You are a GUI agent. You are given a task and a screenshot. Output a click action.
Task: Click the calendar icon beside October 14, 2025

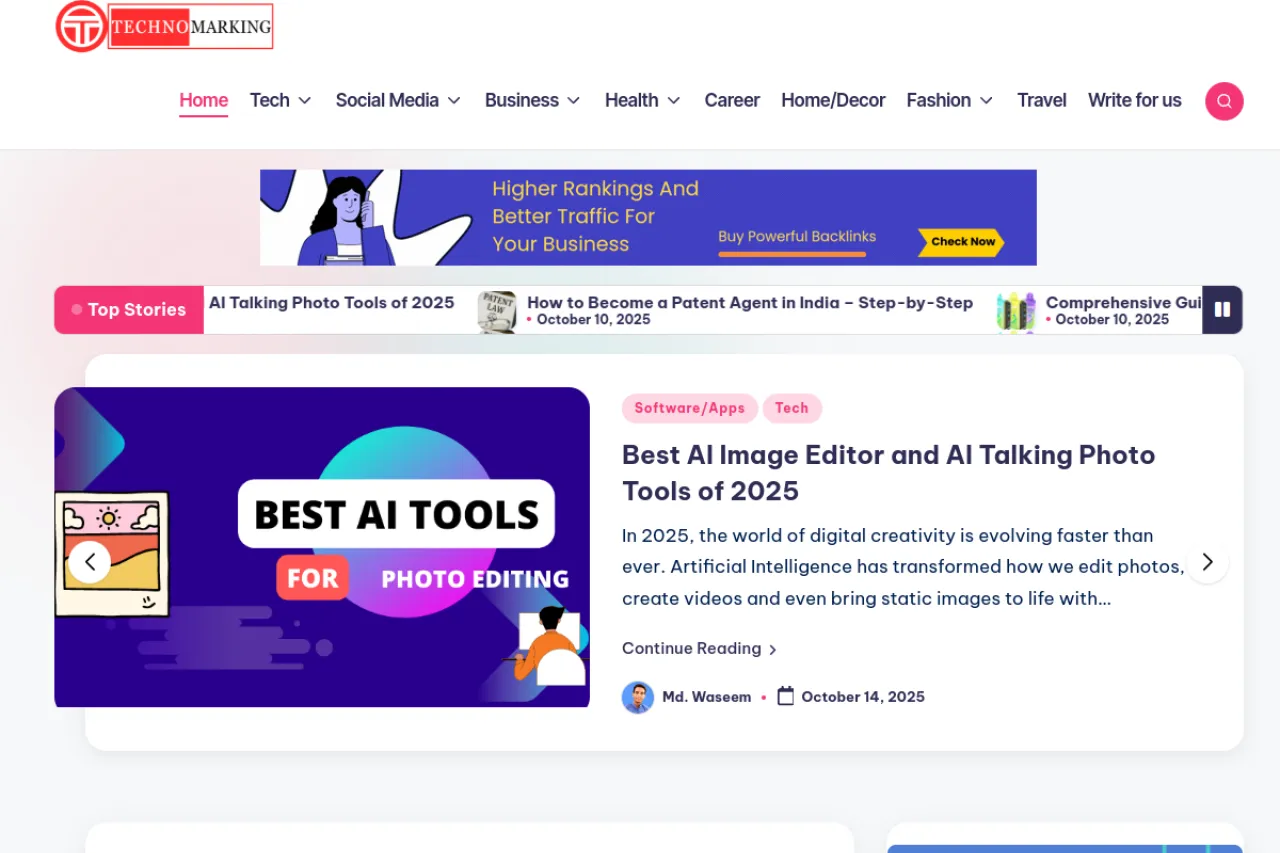point(786,696)
